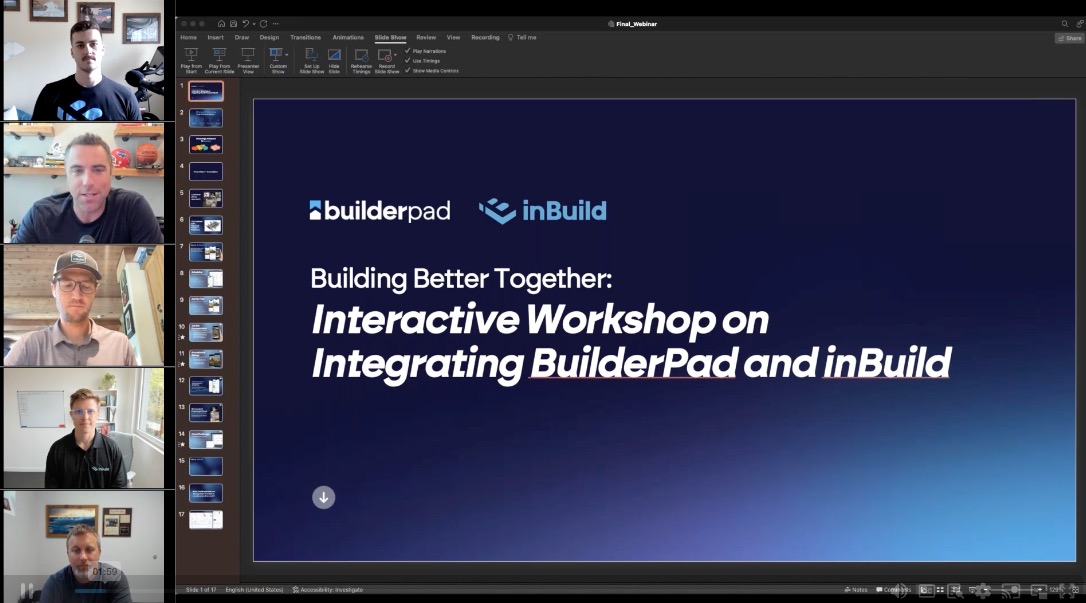
Task: Expand the Custom Show dropdown
Action: pos(286,55)
